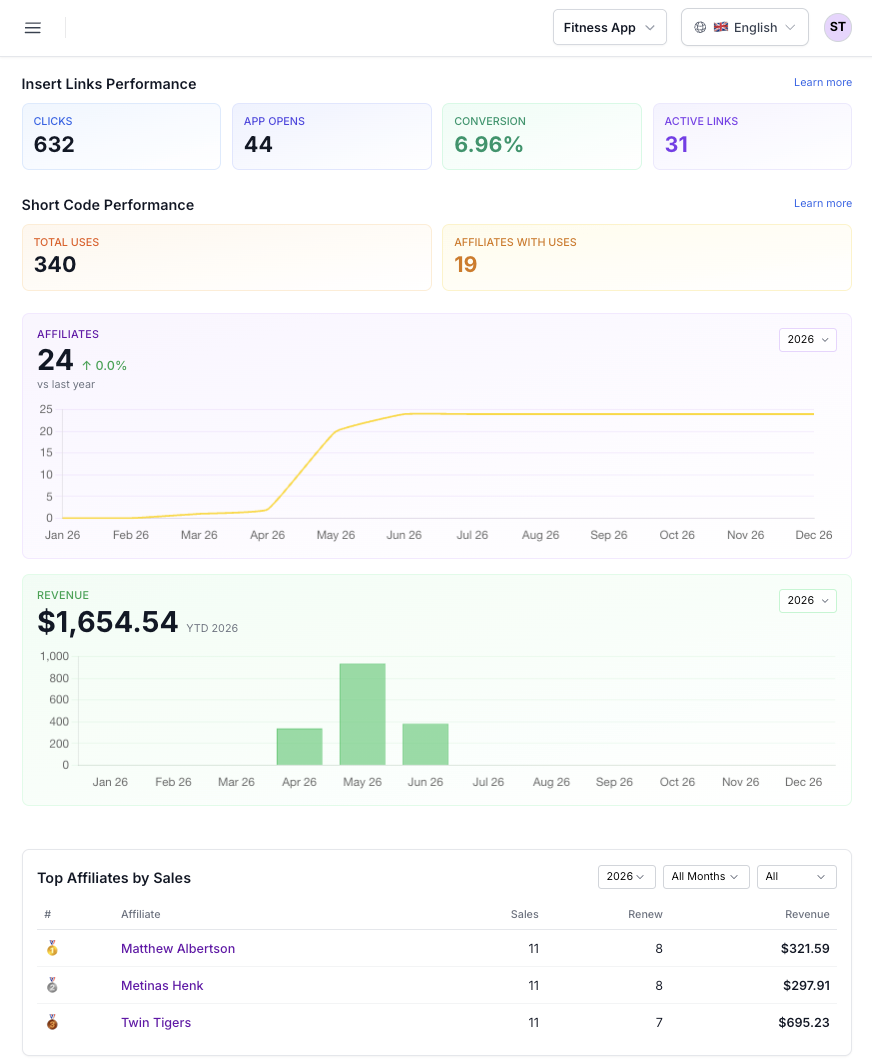The height and width of the screenshot is (1064, 872).
Task: Click the silver medal icon for Metinas Henk
Action: coord(52,985)
